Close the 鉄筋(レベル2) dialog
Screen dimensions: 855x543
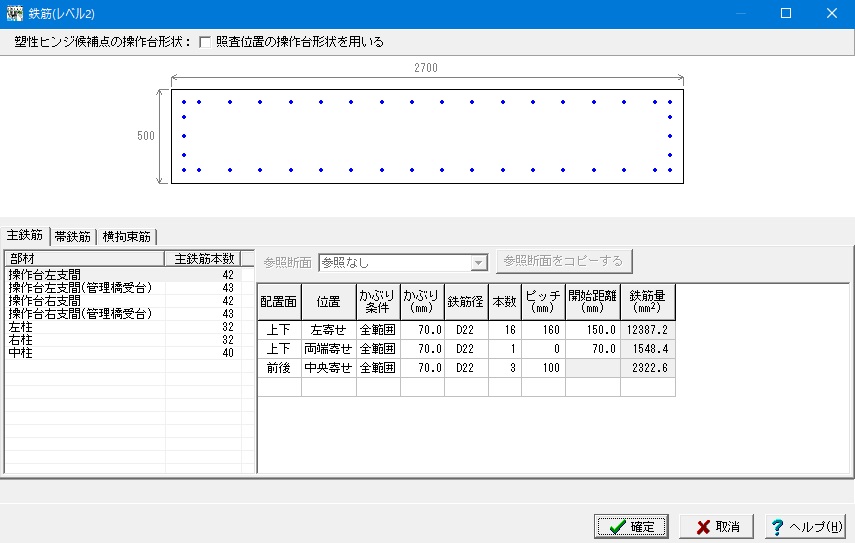click(832, 14)
